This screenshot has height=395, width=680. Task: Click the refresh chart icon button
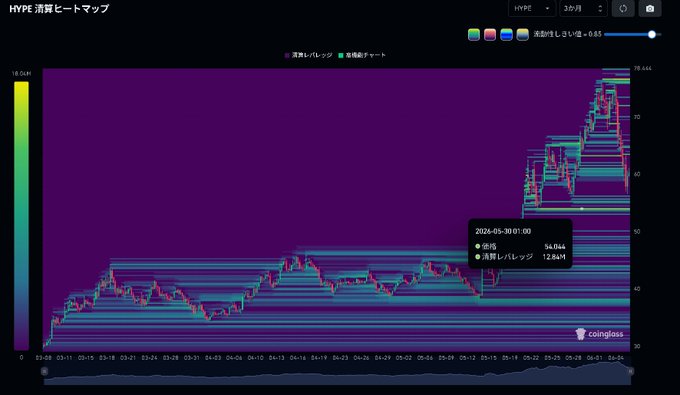[x=623, y=8]
